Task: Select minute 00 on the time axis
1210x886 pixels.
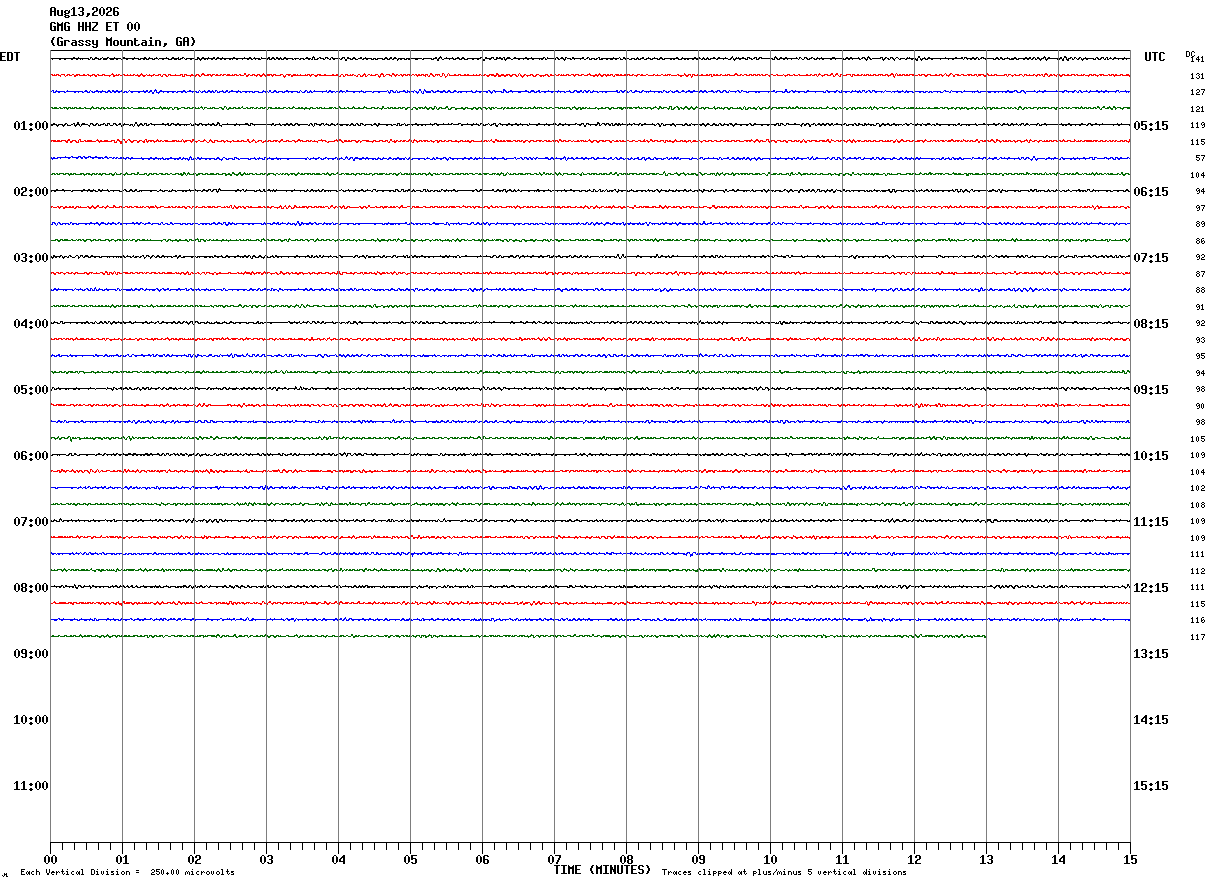Action: click(x=50, y=859)
